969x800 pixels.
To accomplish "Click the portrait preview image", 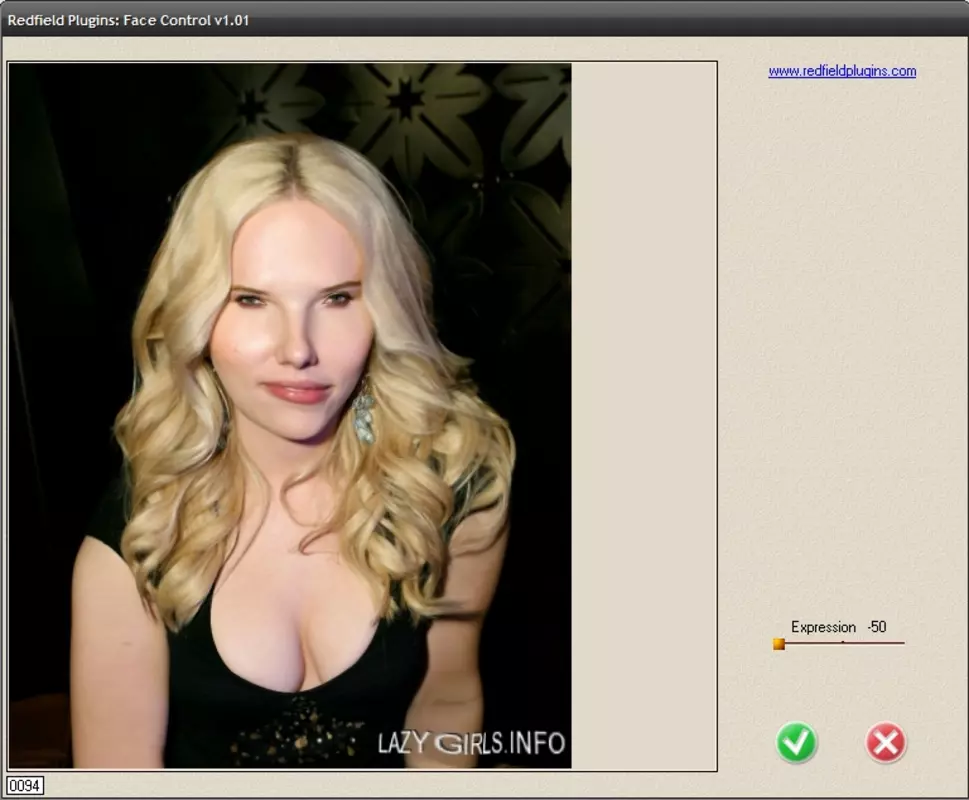I will coord(290,415).
